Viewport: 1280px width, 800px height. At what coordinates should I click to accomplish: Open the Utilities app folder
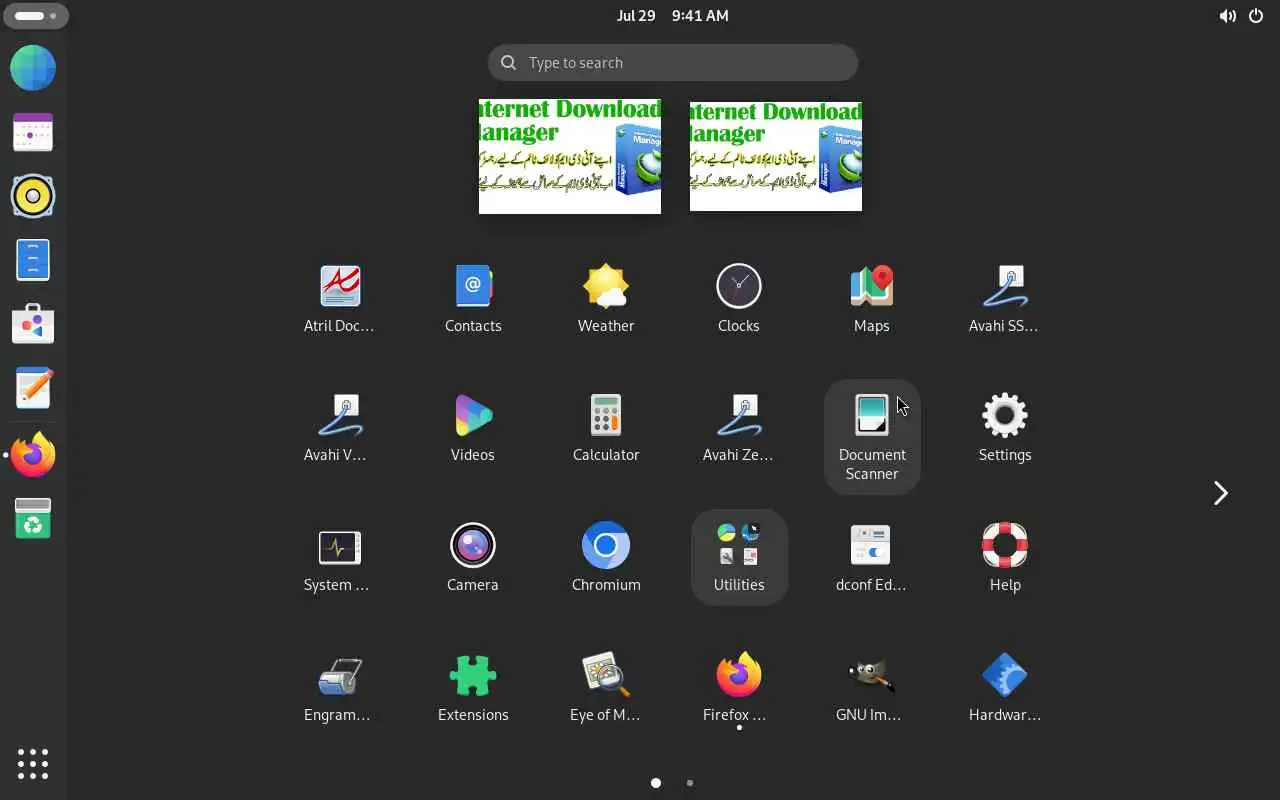click(739, 557)
